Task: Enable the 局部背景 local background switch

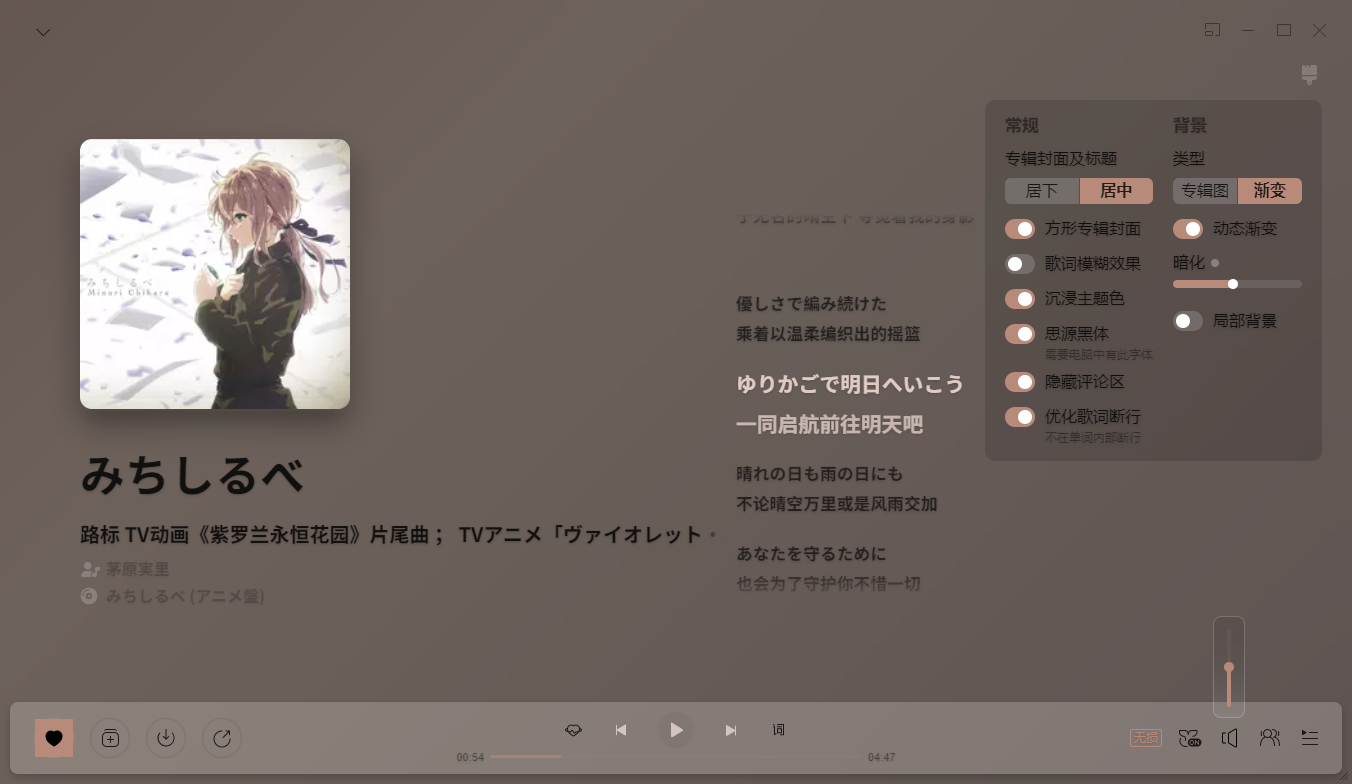Action: pos(1187,320)
